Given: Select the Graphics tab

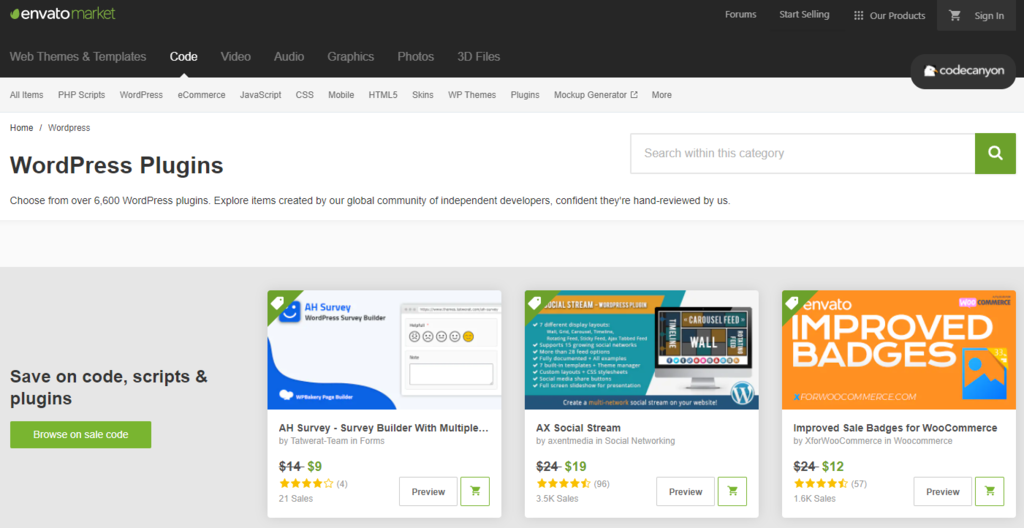Looking at the screenshot, I should 350,57.
